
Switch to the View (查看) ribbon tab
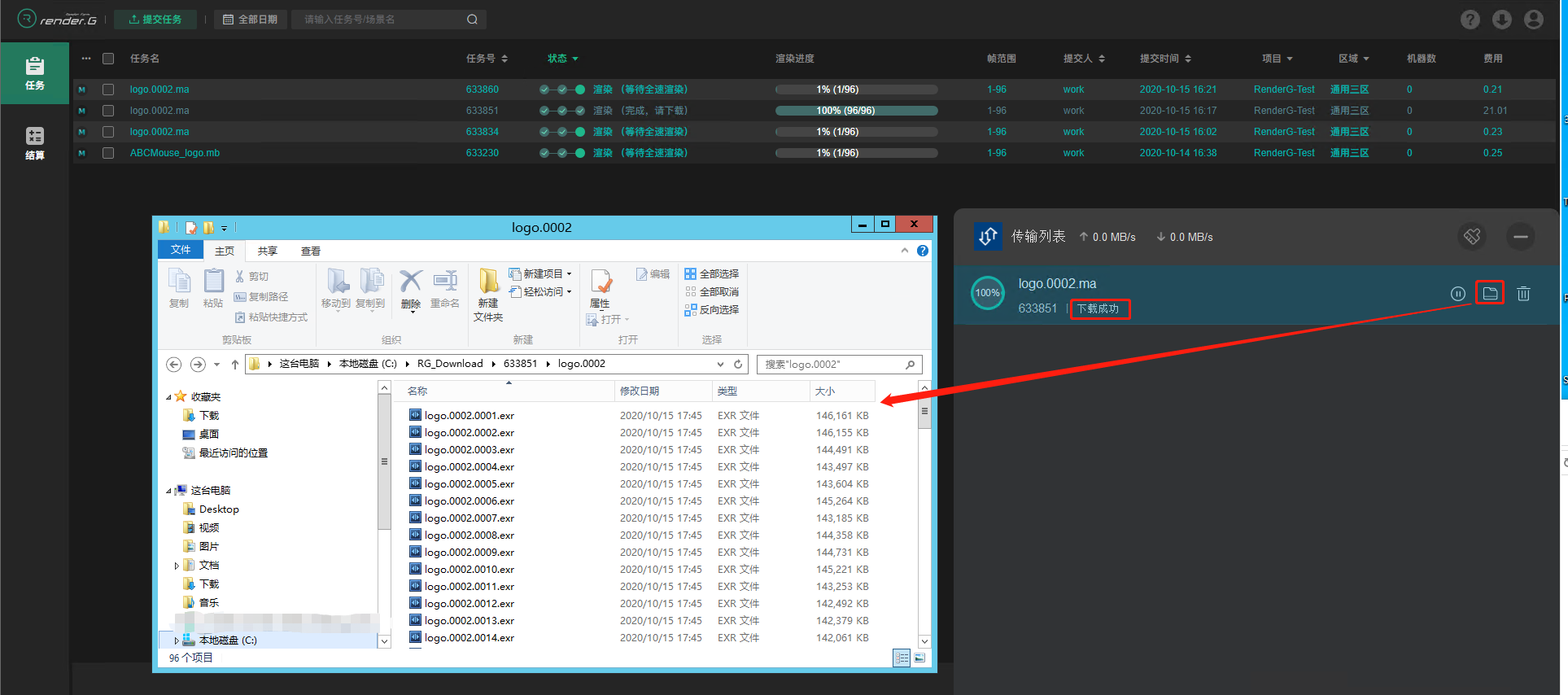coord(311,251)
